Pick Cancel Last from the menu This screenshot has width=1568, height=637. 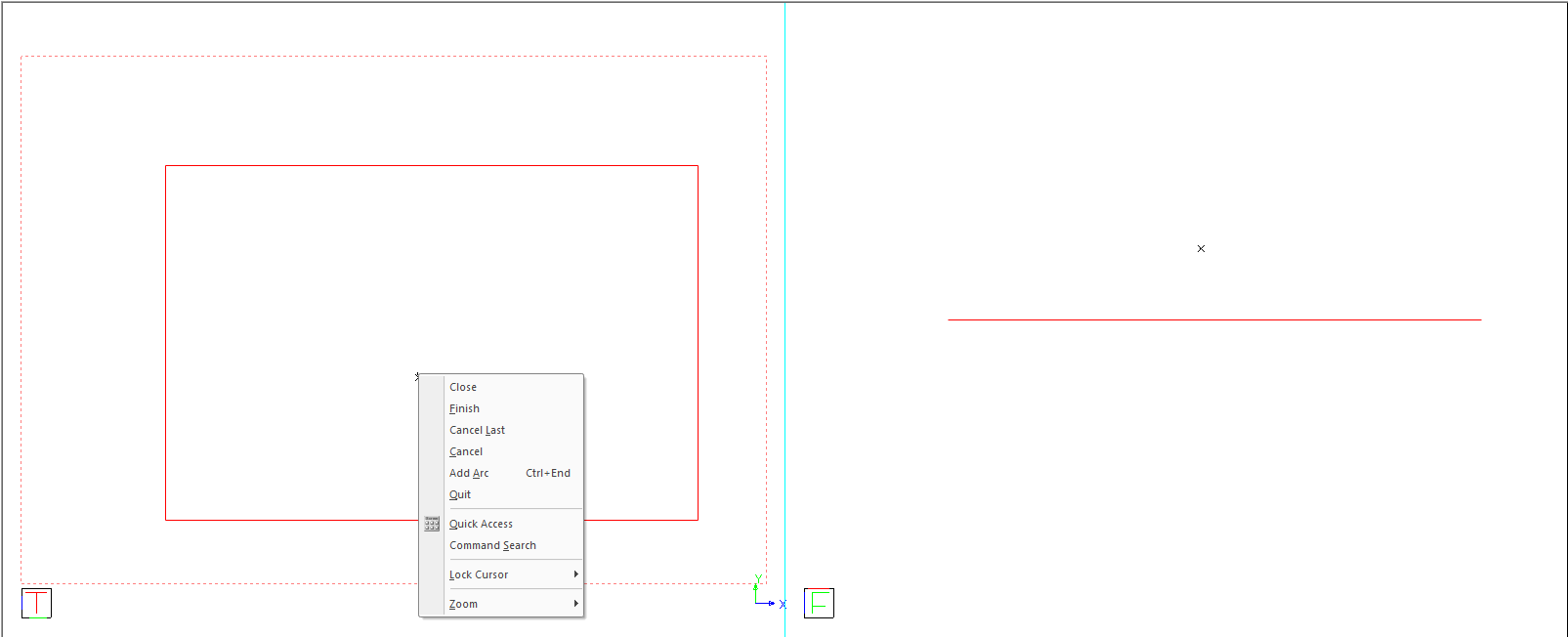[477, 430]
